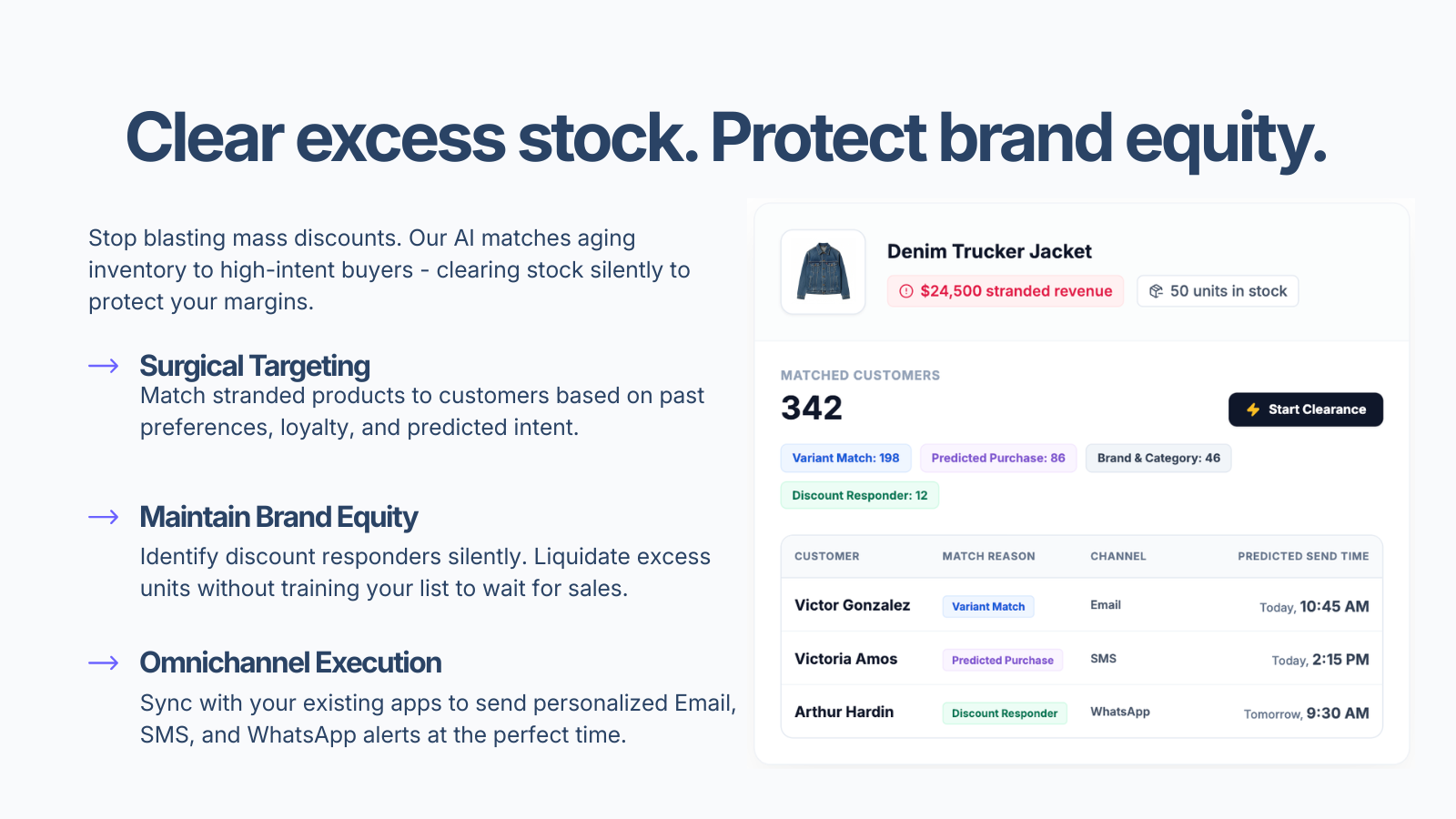Screen dimensions: 1456x819
Task: Open the Arthur Hardin customer row
Action: pyautogui.click(x=1081, y=712)
